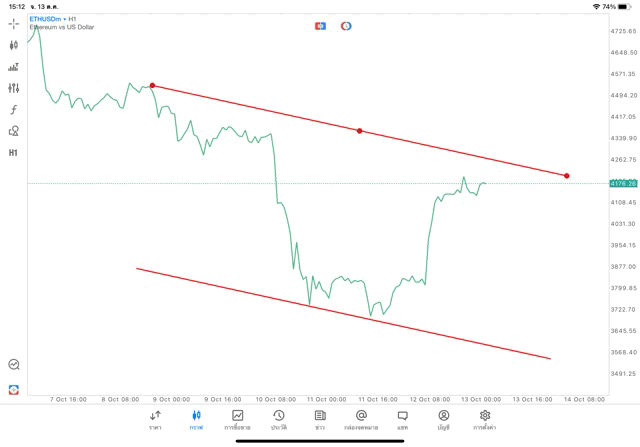Open chart settings sliders icon

tap(14, 88)
